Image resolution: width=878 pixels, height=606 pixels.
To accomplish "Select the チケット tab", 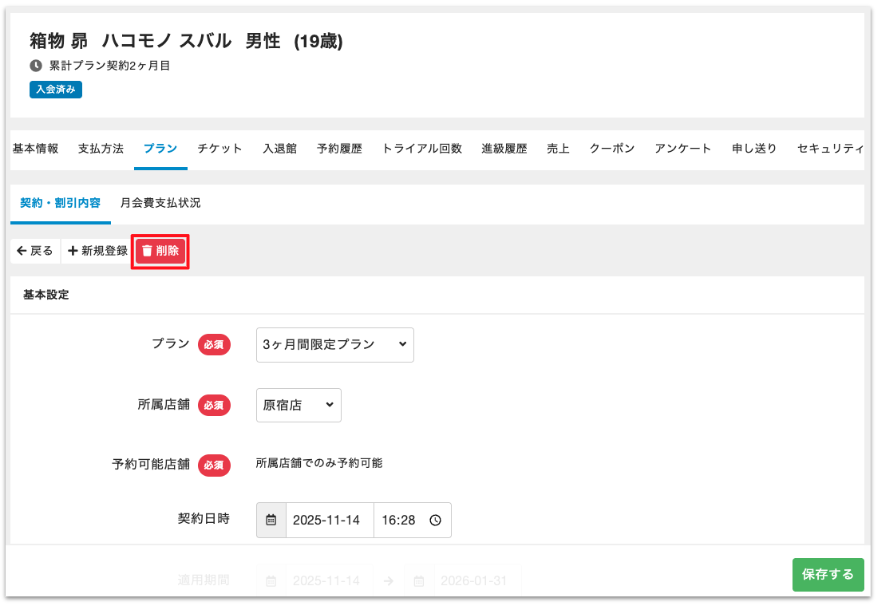I will point(220,148).
